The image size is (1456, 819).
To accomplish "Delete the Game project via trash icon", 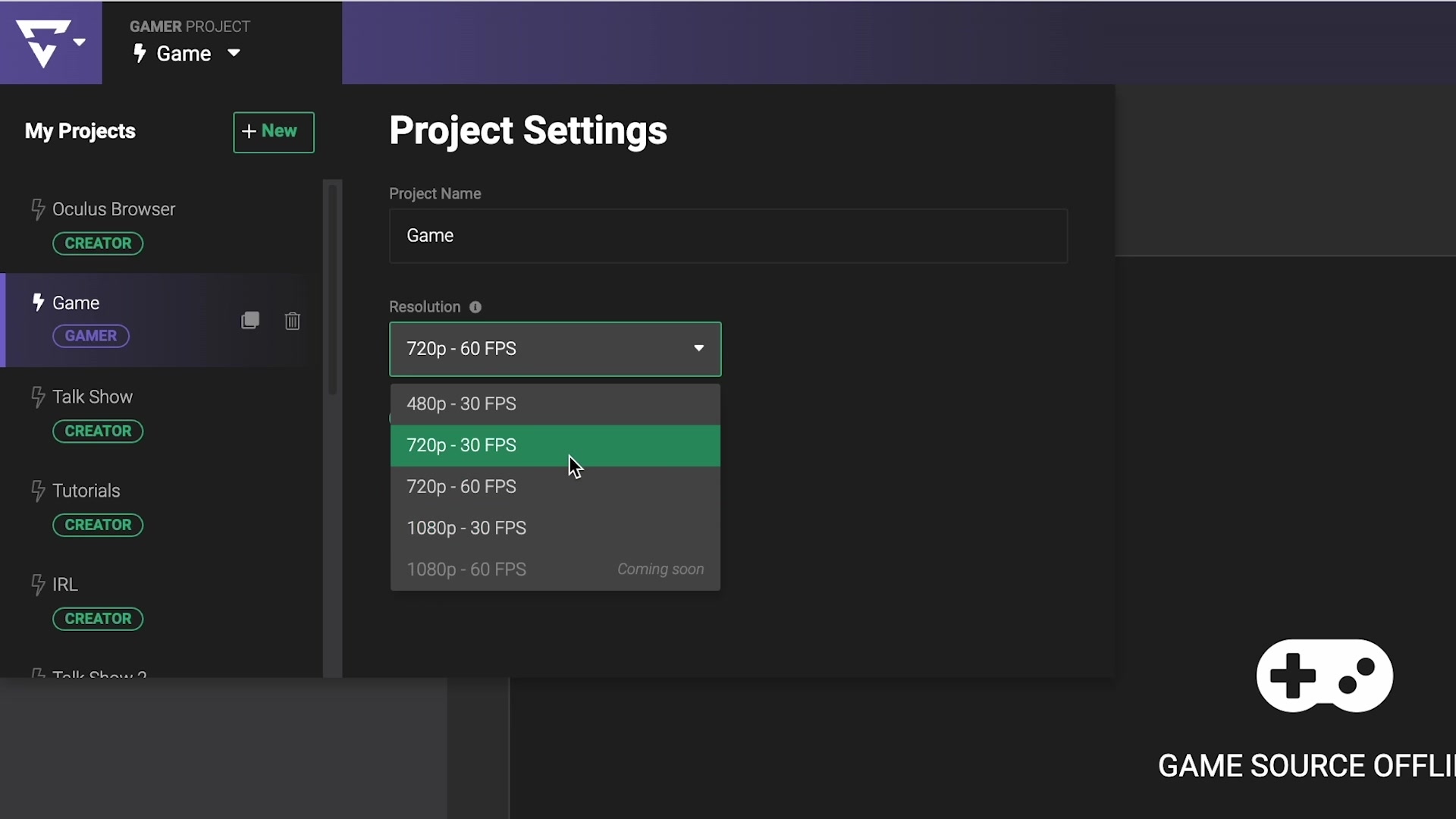I will pyautogui.click(x=293, y=321).
